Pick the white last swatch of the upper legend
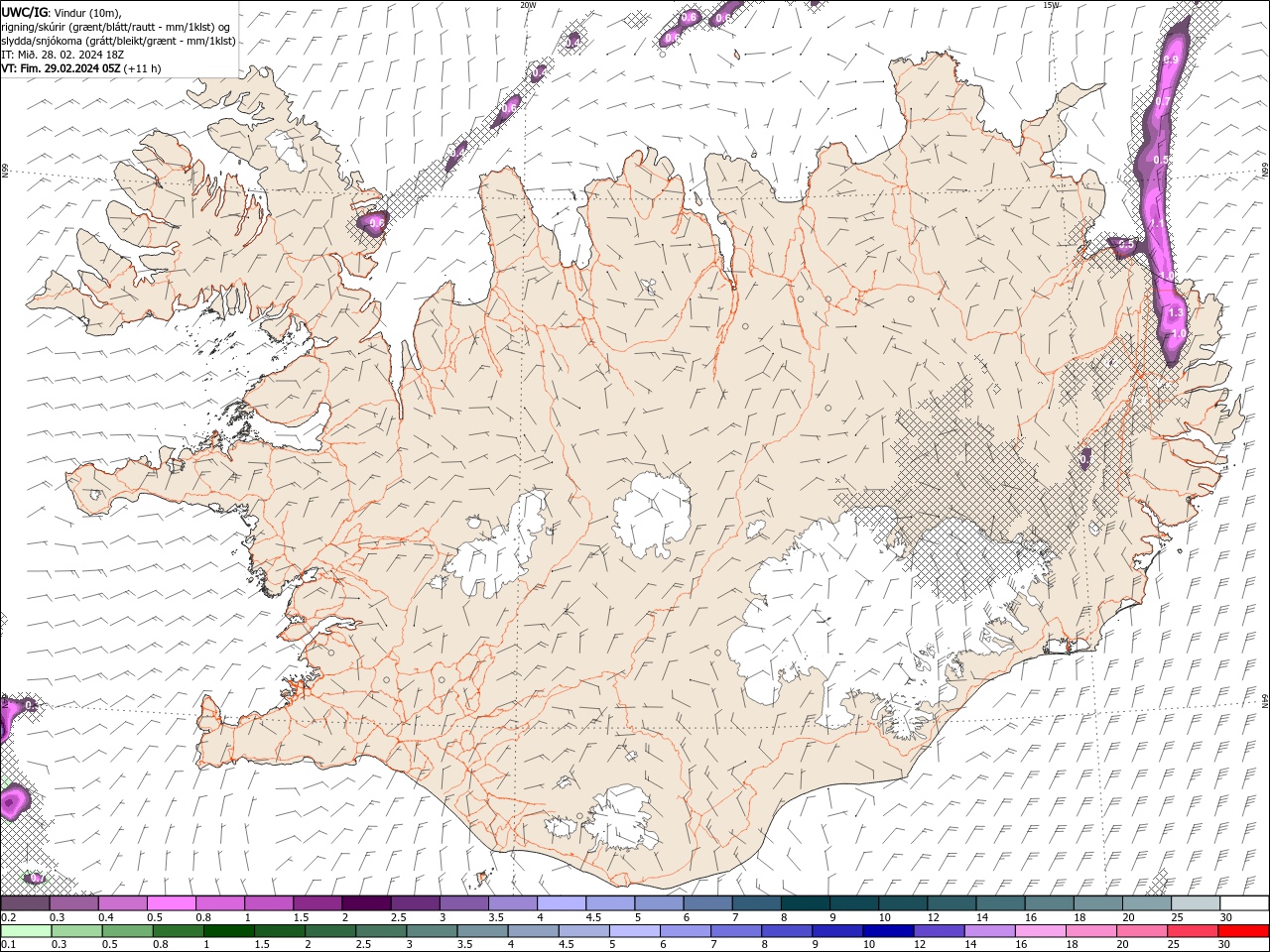Screen dimensions: 1270x952 (1244, 903)
